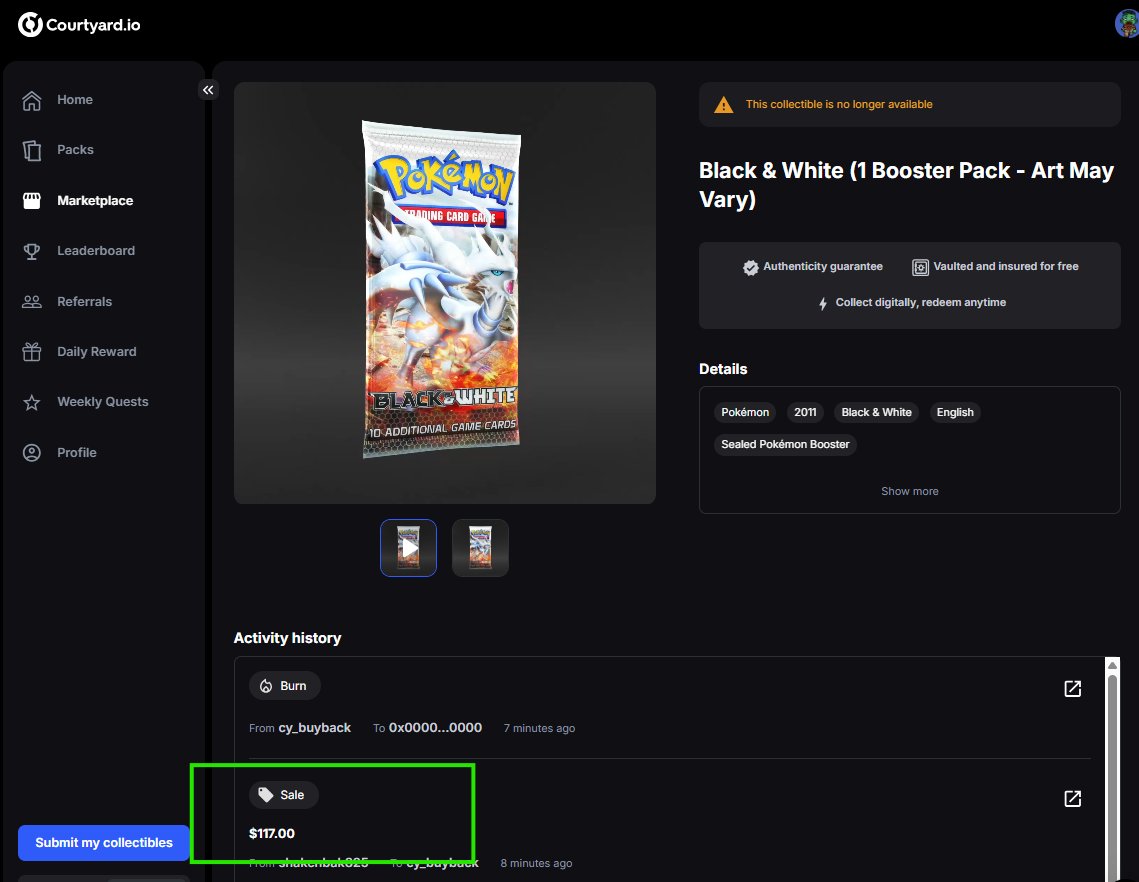This screenshot has height=882, width=1139.
Task: Click the Courtyard.io logo
Action: (x=78, y=25)
